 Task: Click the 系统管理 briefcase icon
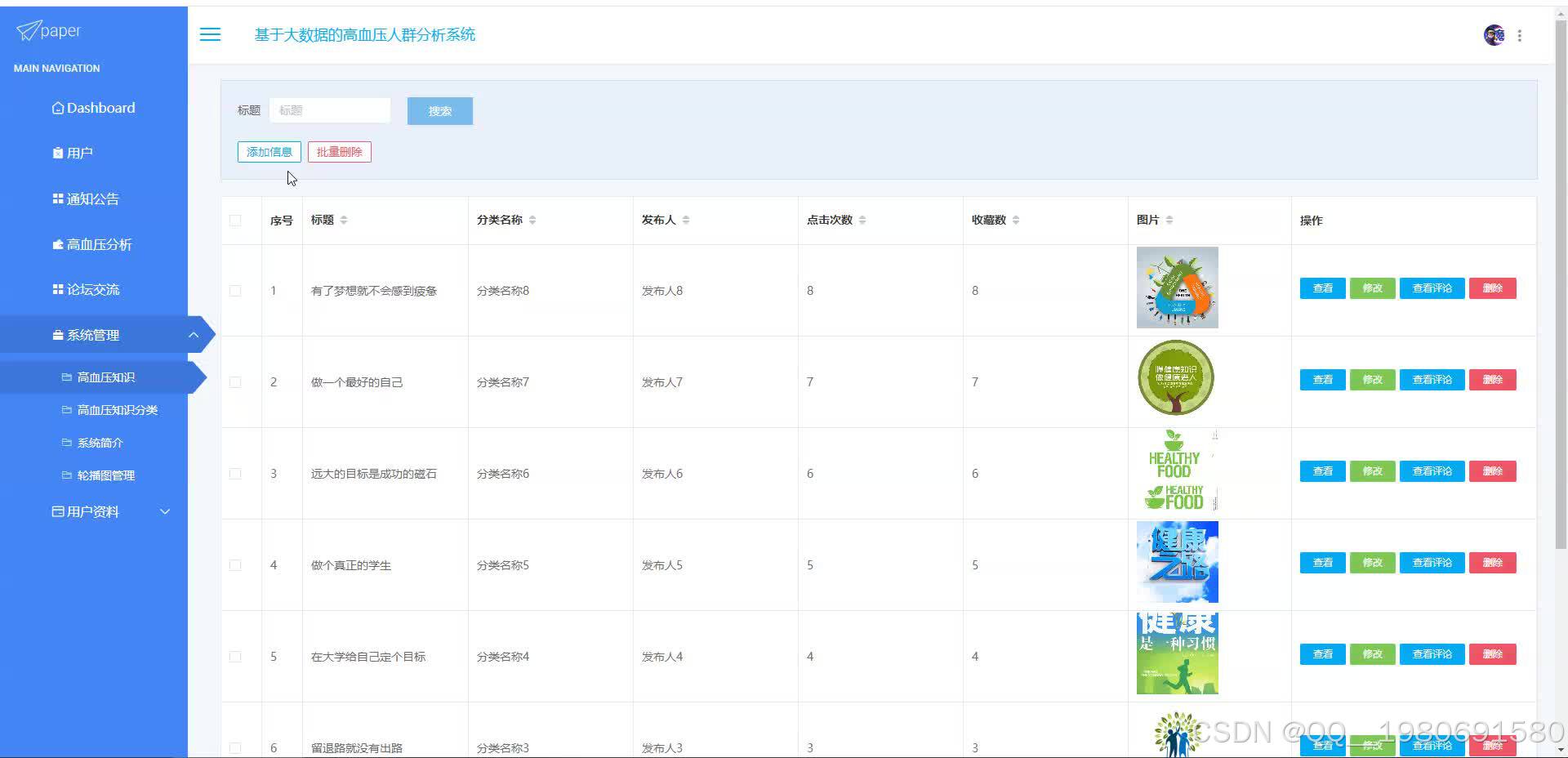point(57,335)
